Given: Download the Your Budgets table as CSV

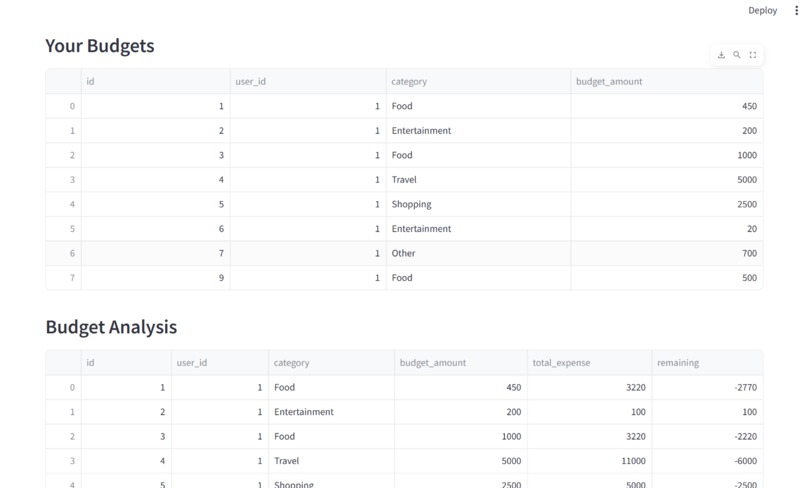Looking at the screenshot, I should click(x=721, y=55).
